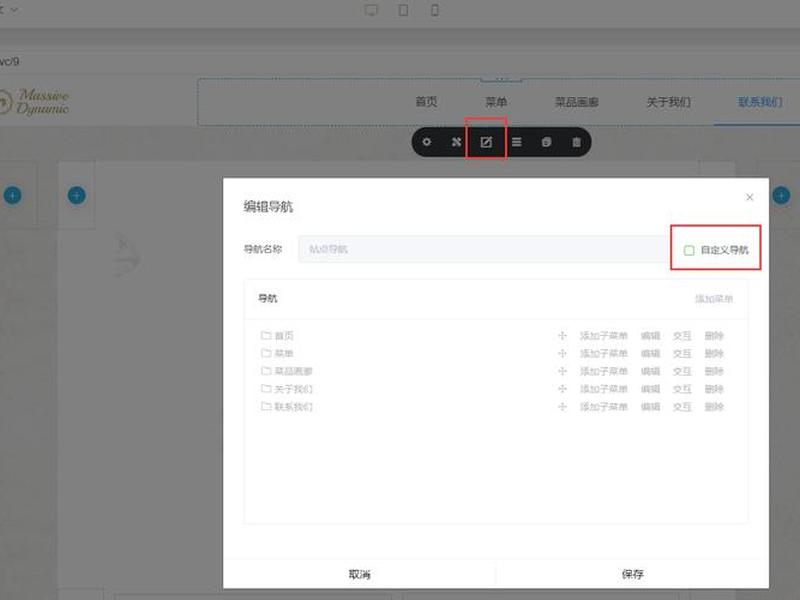The height and width of the screenshot is (600, 800).
Task: Click 交互 in the 关于我们 row
Action: [682, 389]
